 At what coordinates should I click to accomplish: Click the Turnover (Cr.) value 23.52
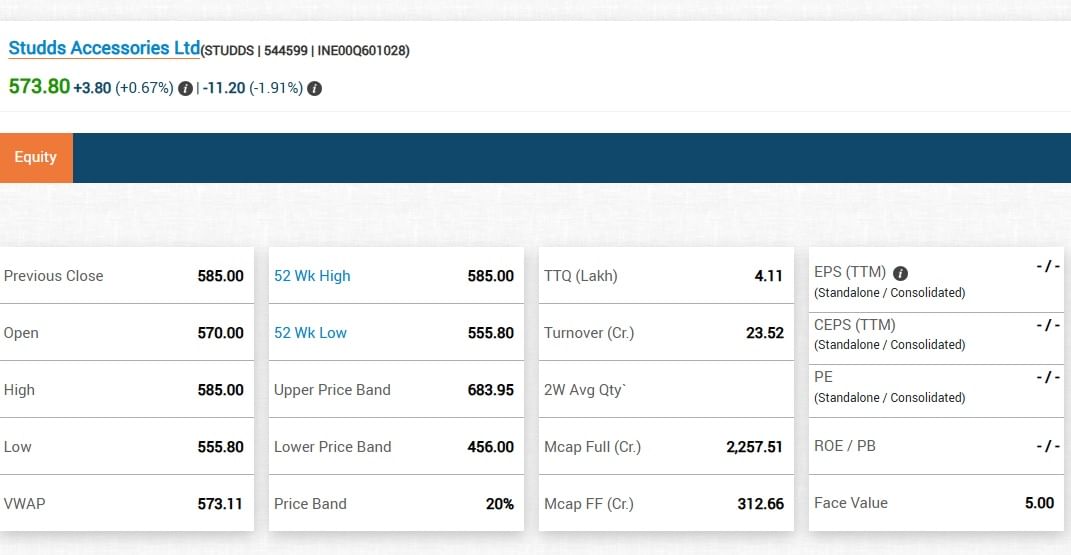tap(764, 333)
